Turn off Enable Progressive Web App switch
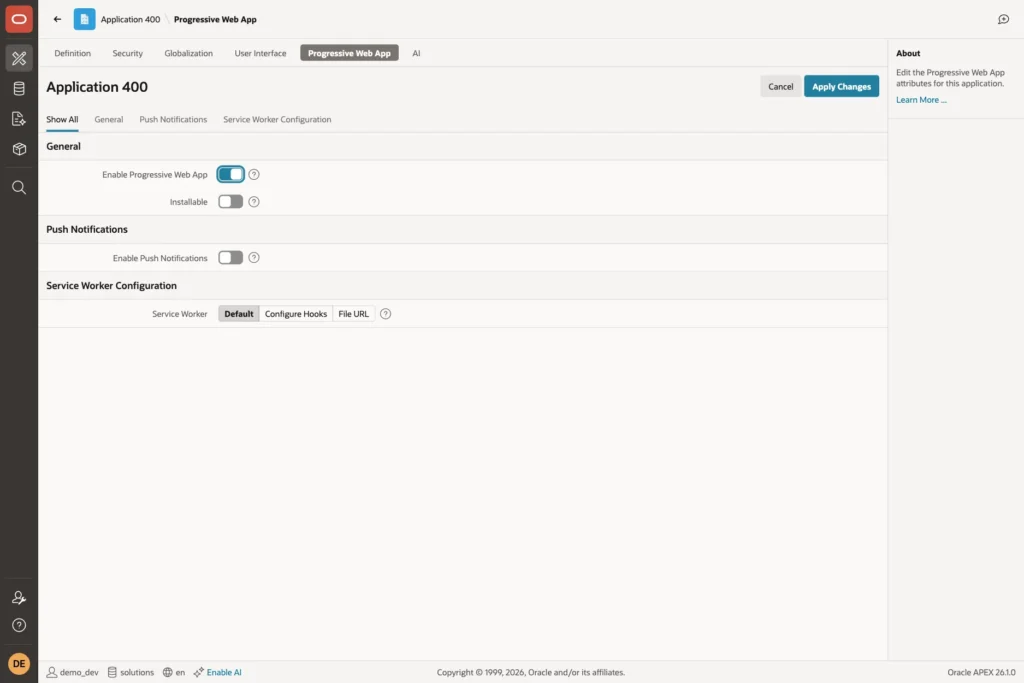The image size is (1024, 683). (x=231, y=174)
